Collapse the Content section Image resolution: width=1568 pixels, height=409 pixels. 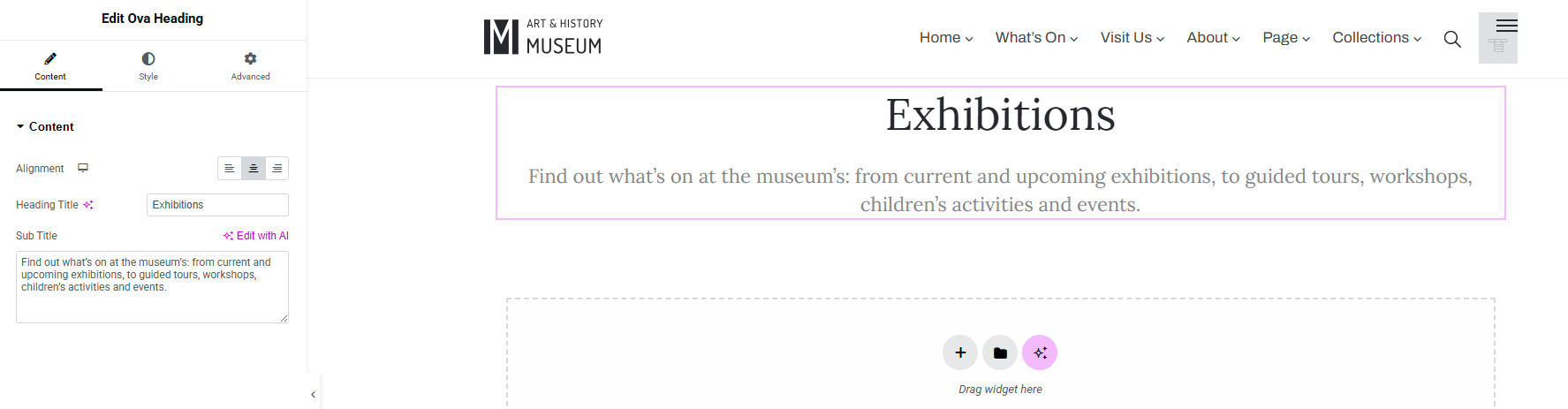click(x=45, y=127)
